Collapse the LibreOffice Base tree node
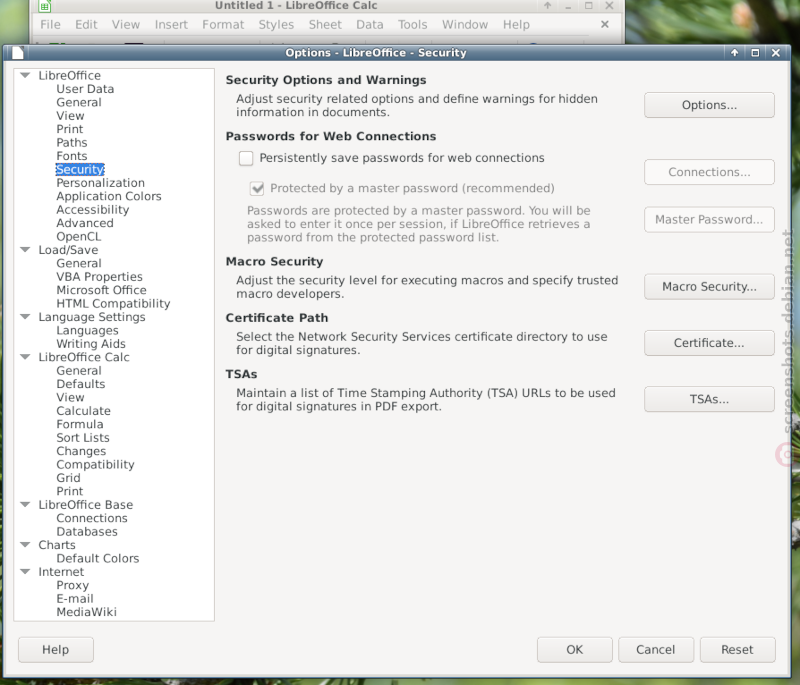The width and height of the screenshot is (800, 685). pos(25,504)
